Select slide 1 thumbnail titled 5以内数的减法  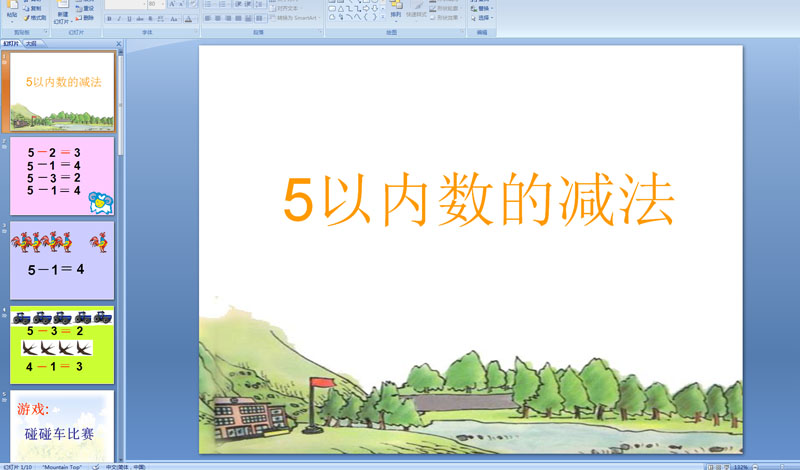click(x=62, y=91)
